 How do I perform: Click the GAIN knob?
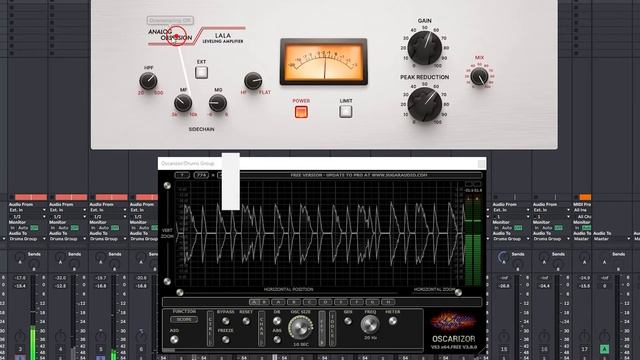click(x=425, y=49)
